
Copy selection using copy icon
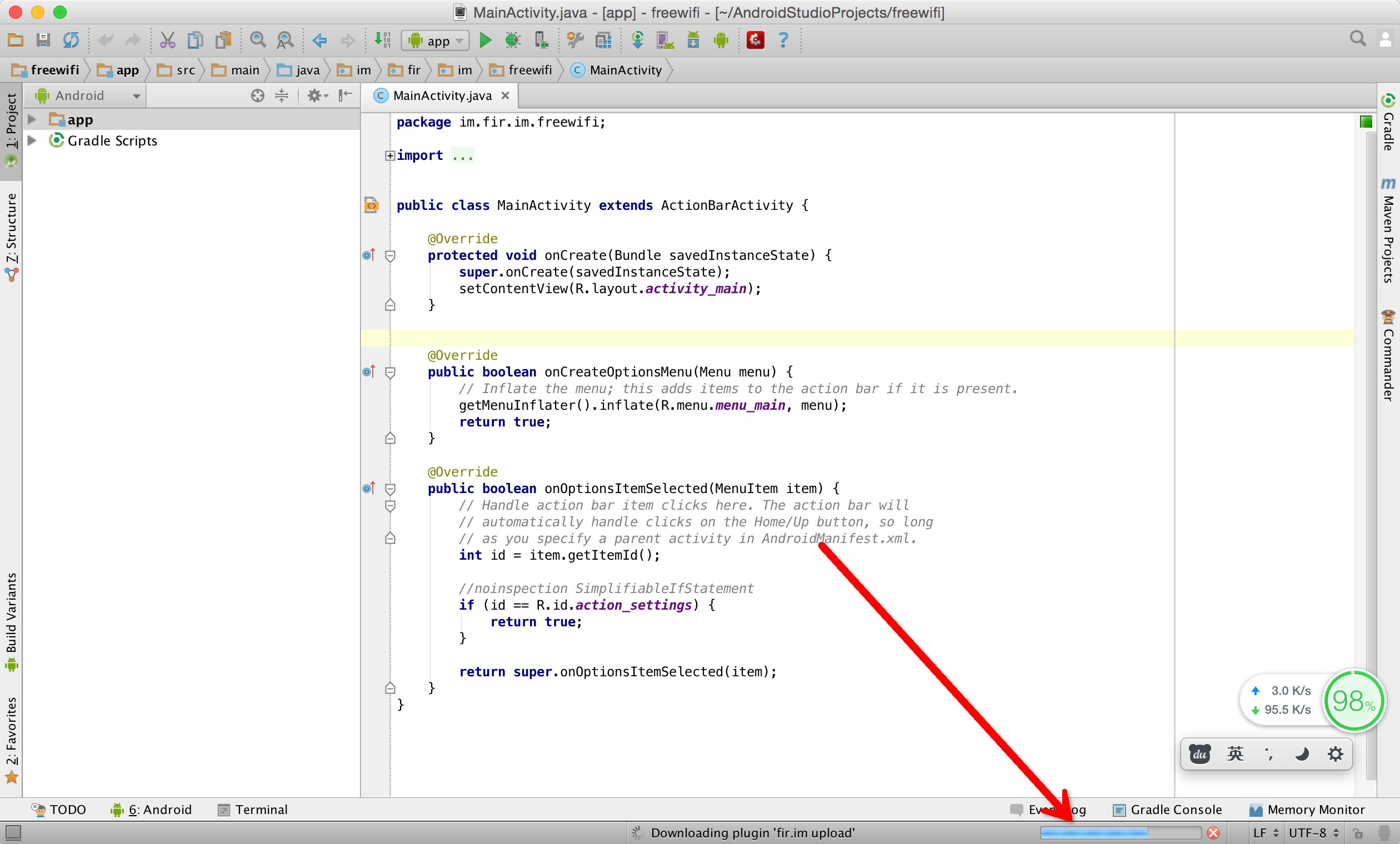(x=195, y=41)
